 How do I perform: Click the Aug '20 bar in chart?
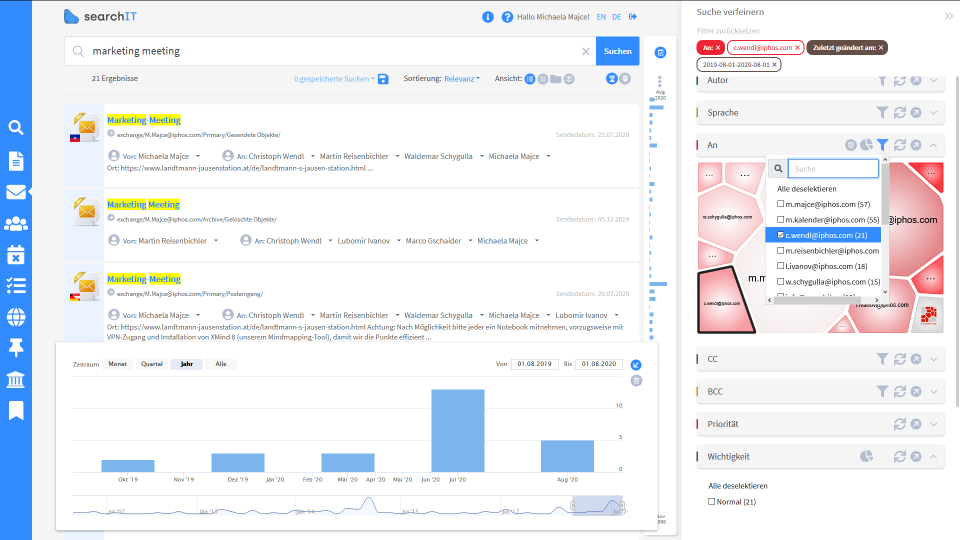[568, 456]
